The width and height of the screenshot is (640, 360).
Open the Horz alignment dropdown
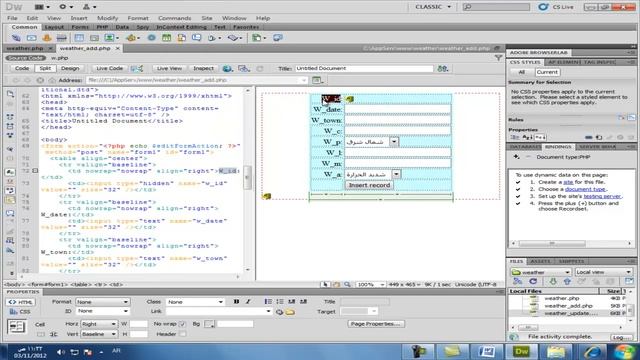coord(99,324)
